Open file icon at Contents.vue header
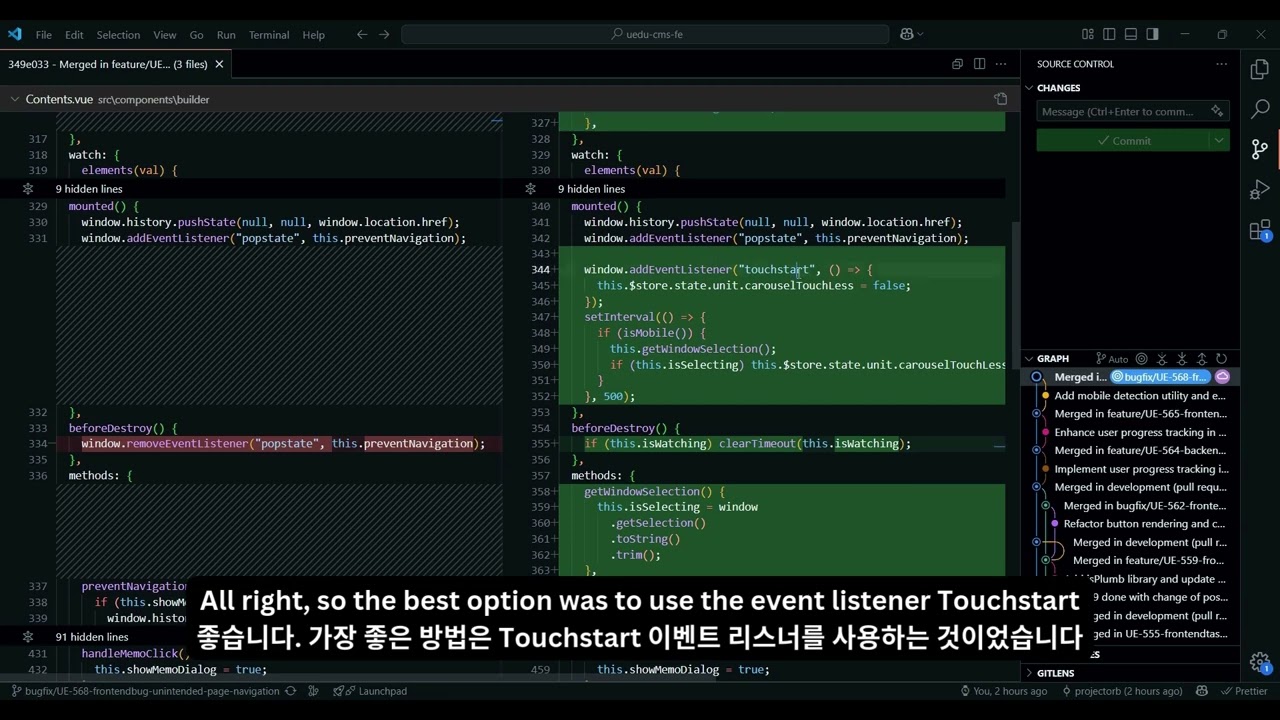Viewport: 1280px width, 720px height. [x=1001, y=99]
